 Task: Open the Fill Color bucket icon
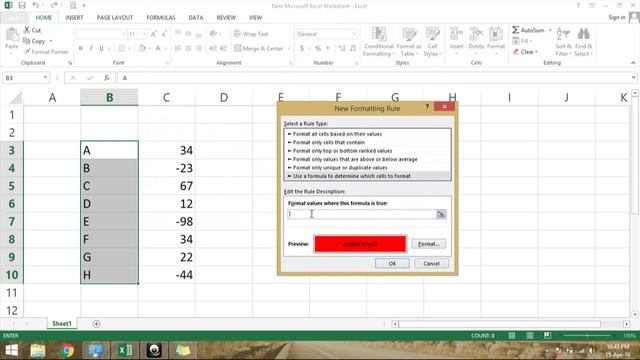142,48
